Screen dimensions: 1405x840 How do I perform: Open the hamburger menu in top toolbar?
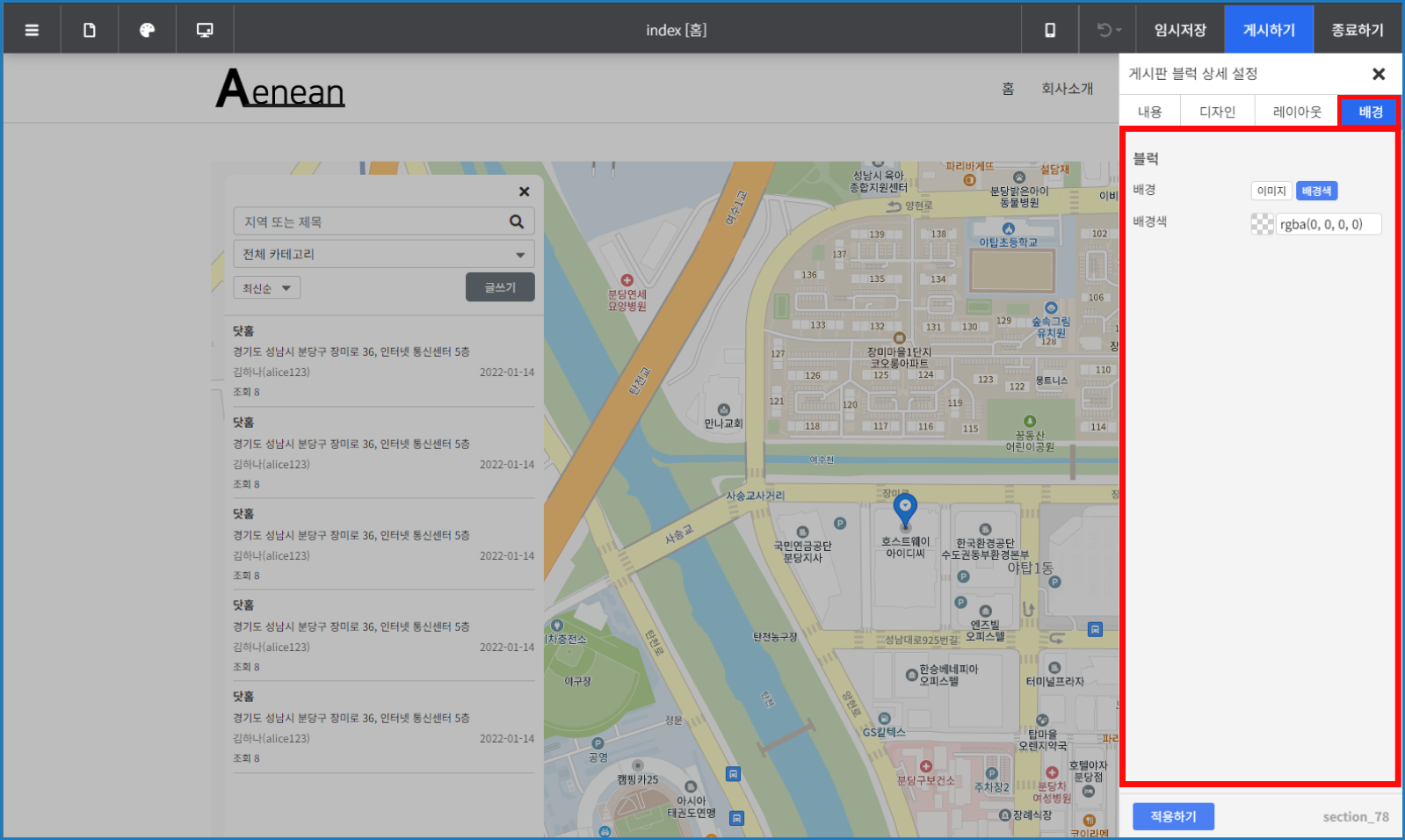32,30
